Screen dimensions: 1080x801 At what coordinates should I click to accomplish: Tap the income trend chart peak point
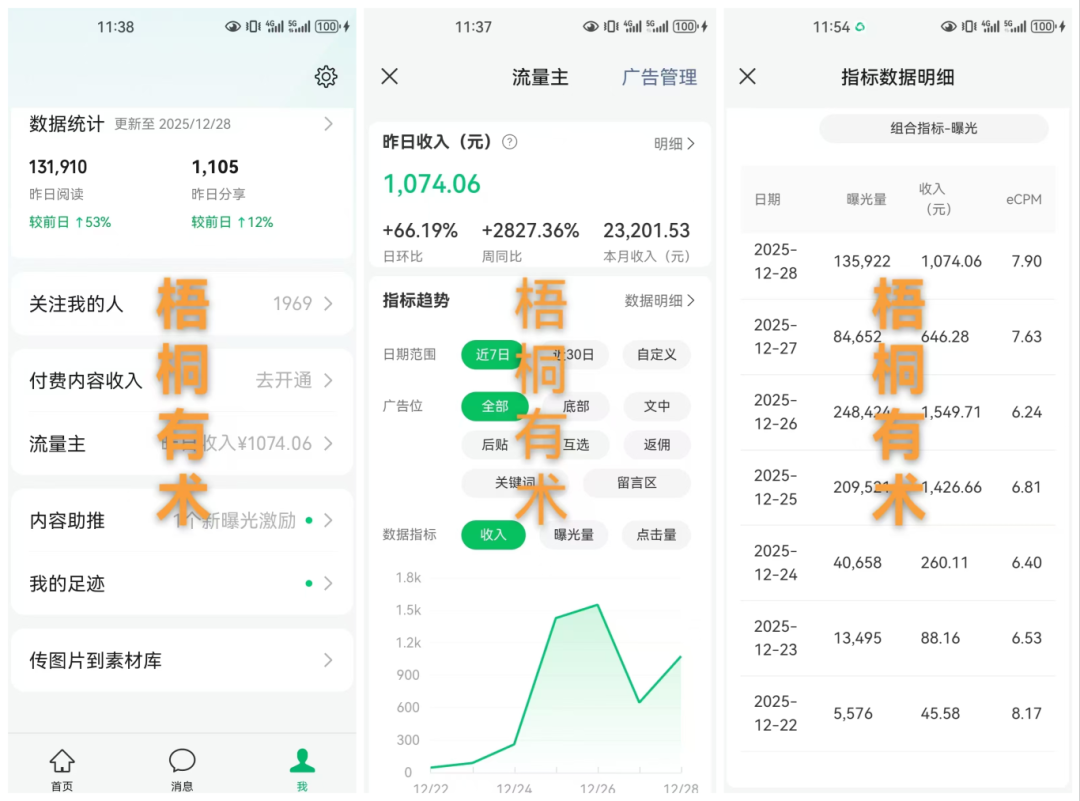coord(597,605)
